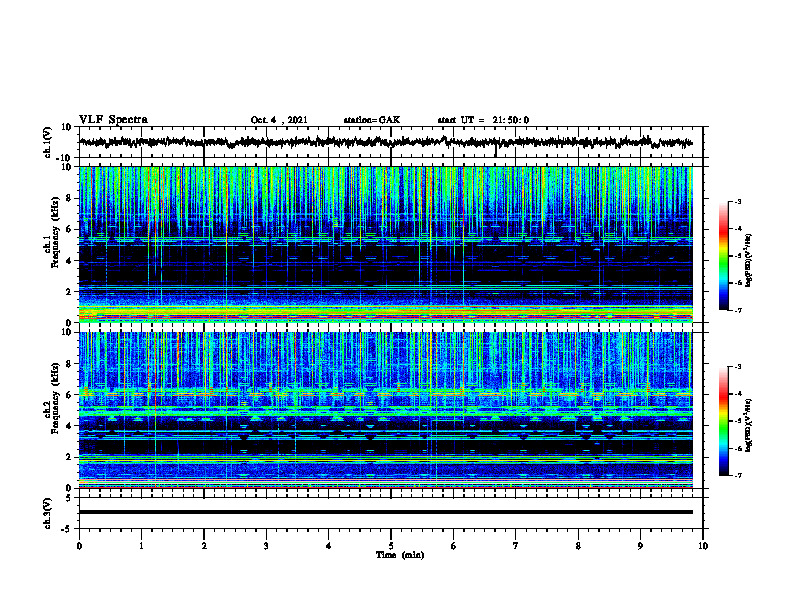This screenshot has width=792, height=612.
Task: Click the "4" tick on the time axis
Action: click(328, 546)
